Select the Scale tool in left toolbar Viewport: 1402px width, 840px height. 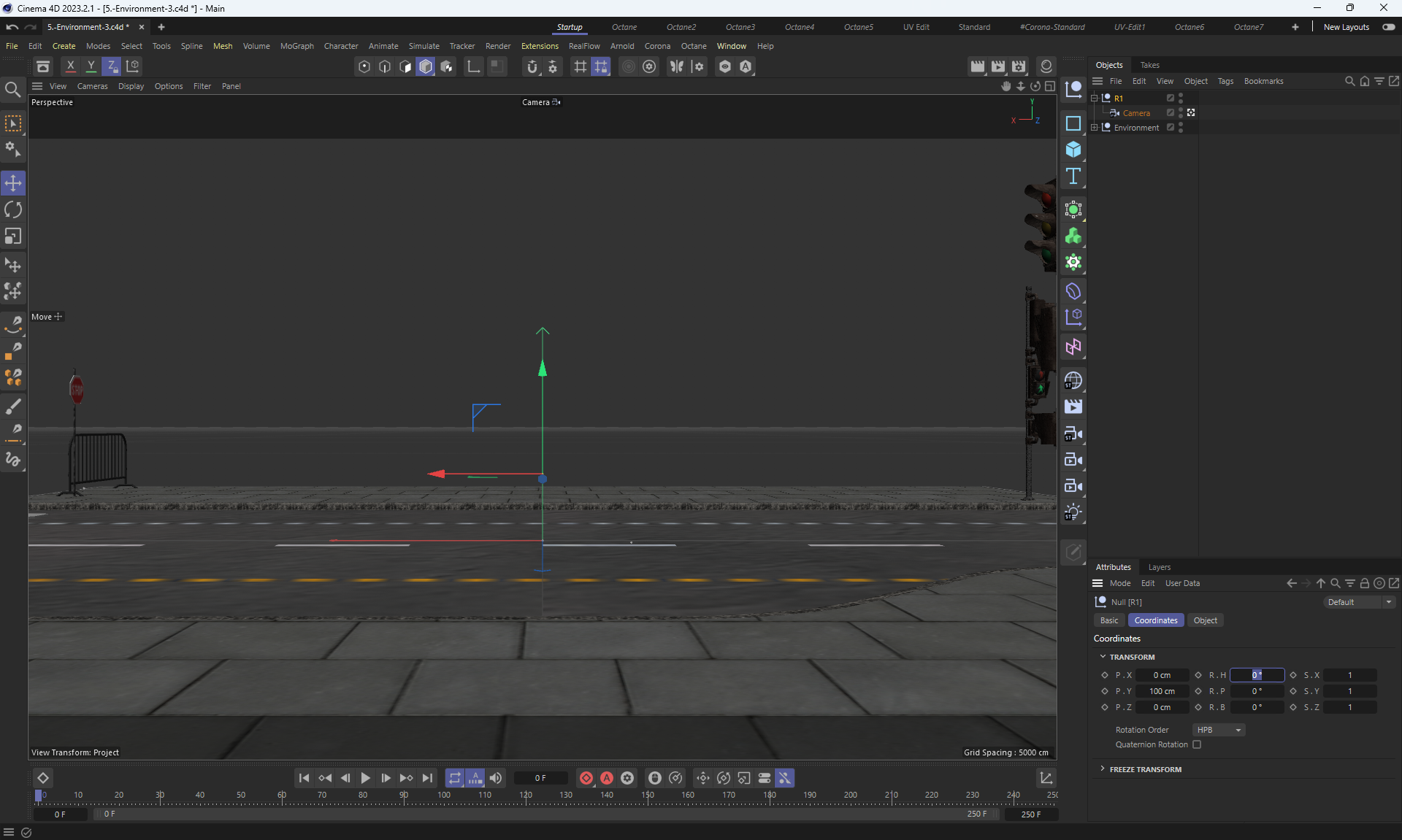tap(13, 236)
